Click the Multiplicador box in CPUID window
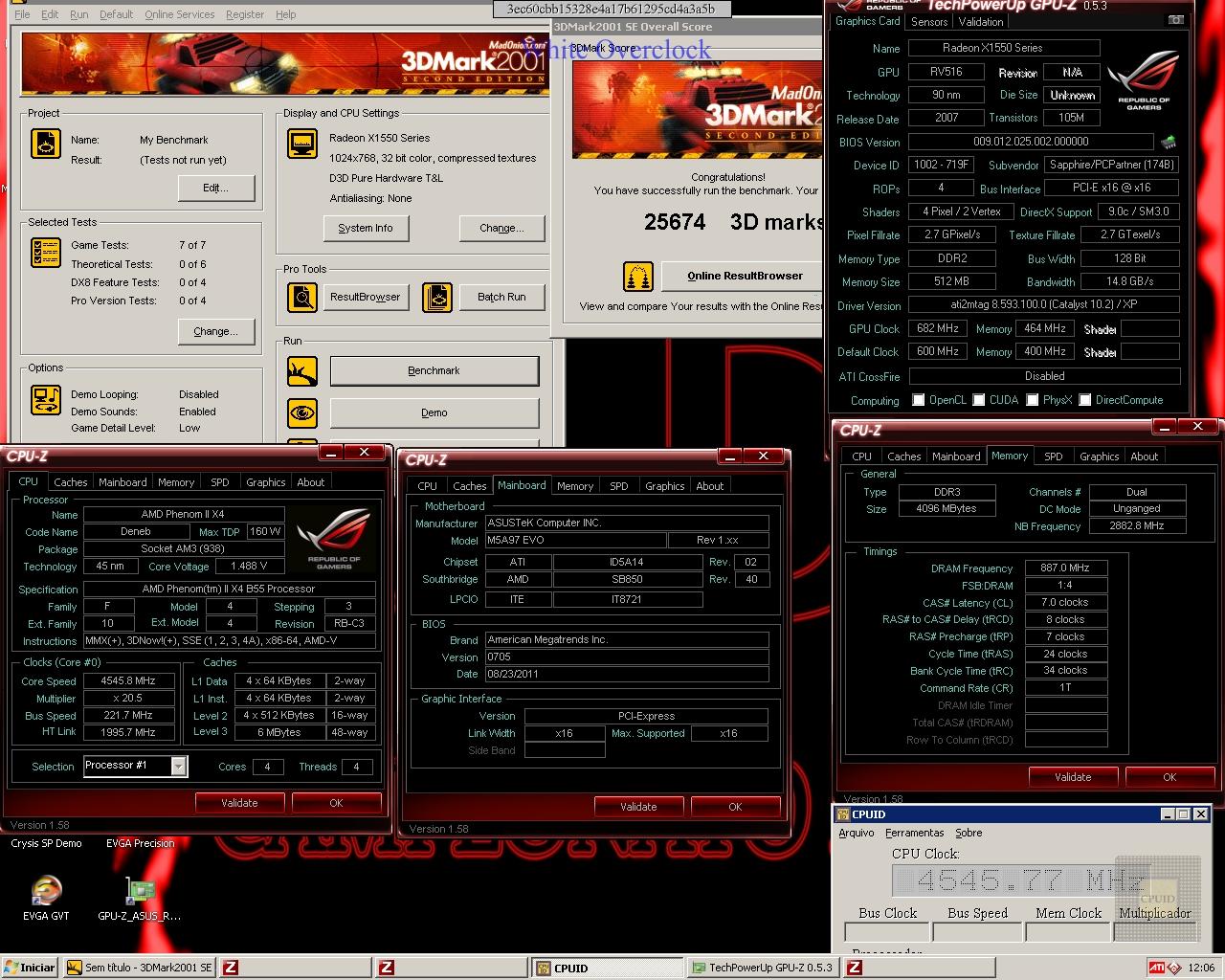 (1154, 931)
